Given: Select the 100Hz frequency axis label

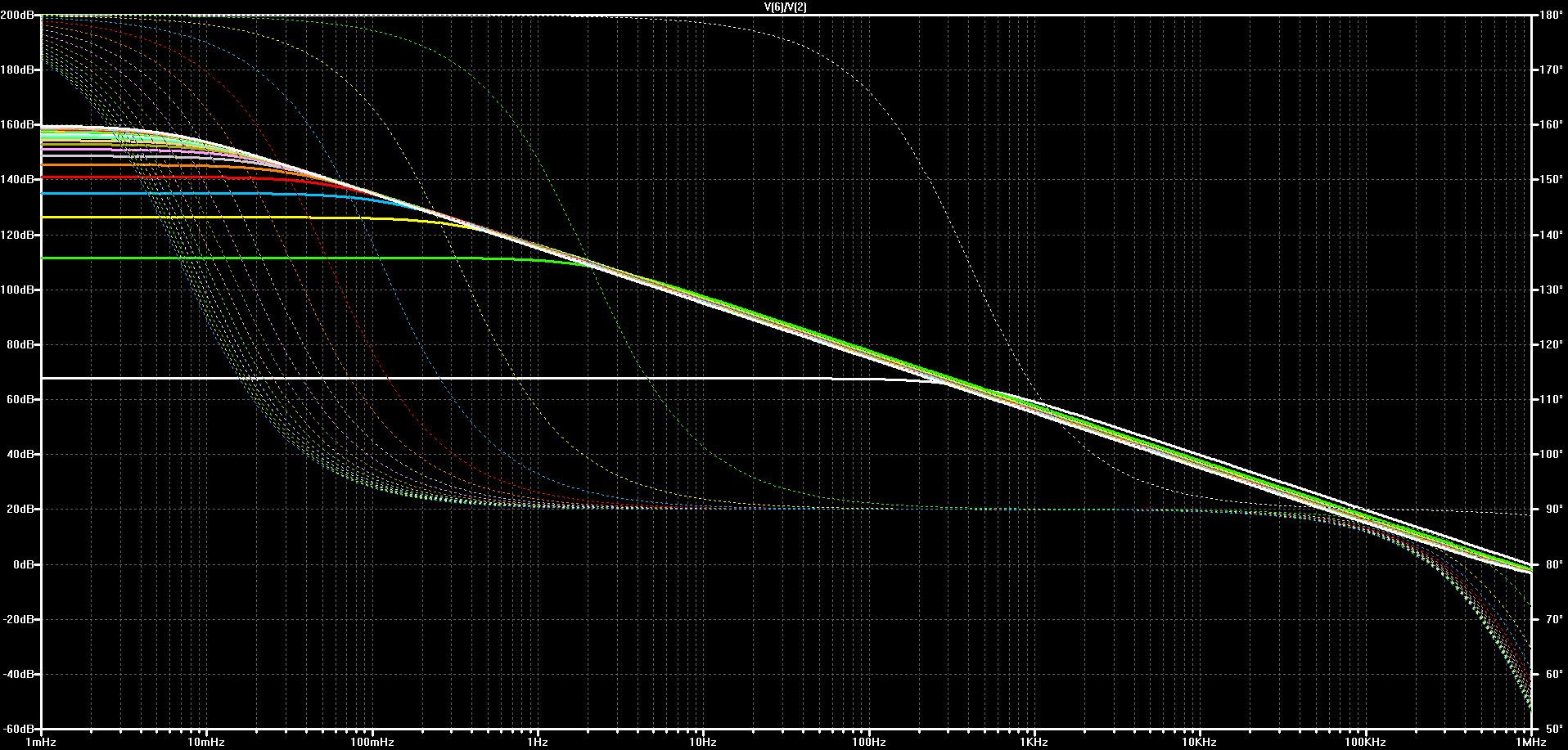Looking at the screenshot, I should pyautogui.click(x=869, y=742).
